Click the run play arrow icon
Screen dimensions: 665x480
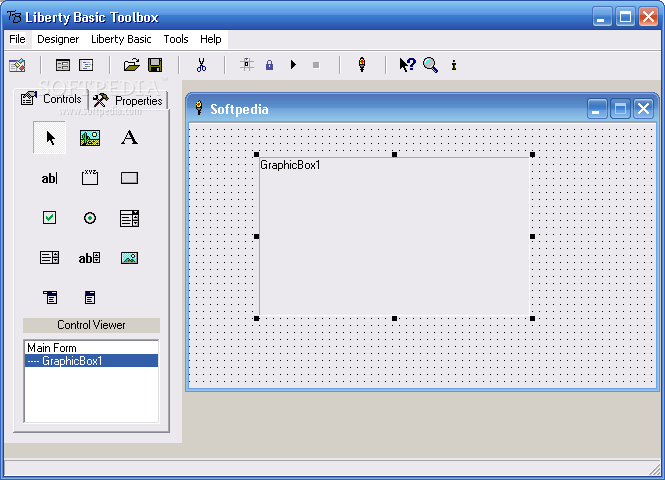pyautogui.click(x=293, y=65)
